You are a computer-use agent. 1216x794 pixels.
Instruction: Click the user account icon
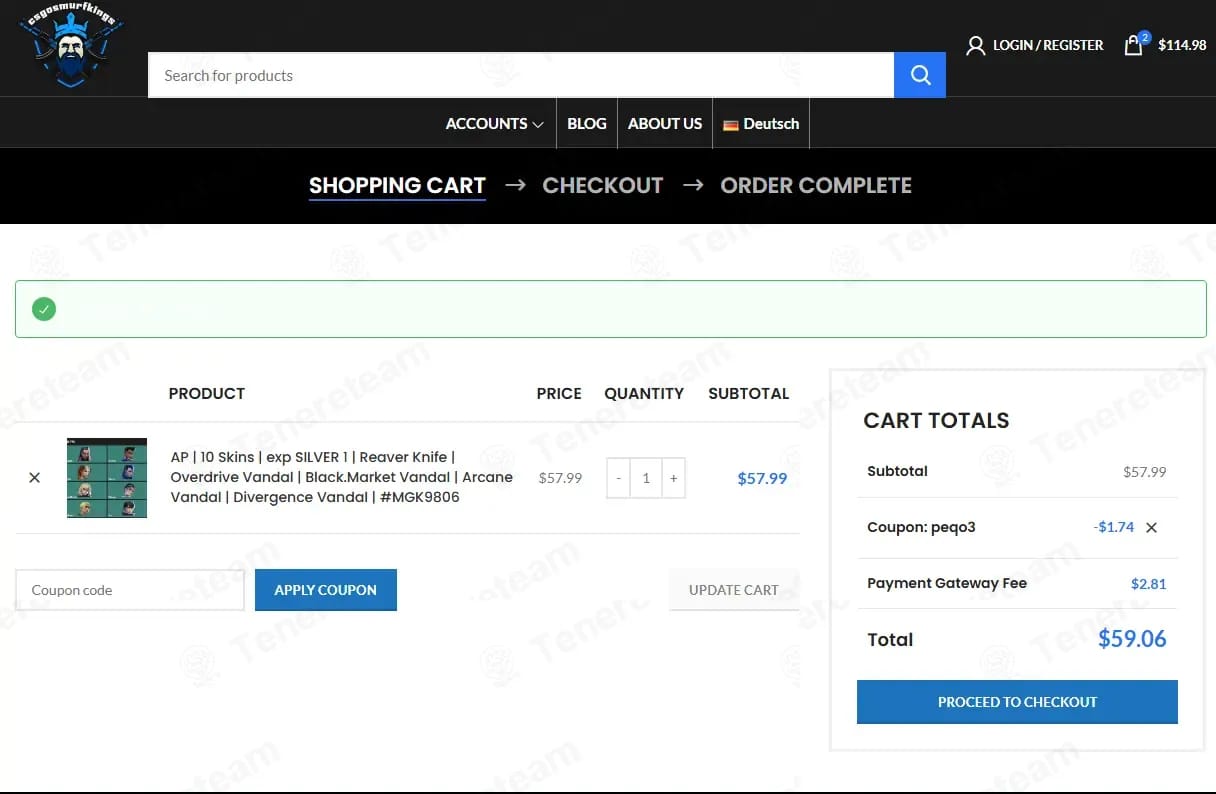pos(976,45)
